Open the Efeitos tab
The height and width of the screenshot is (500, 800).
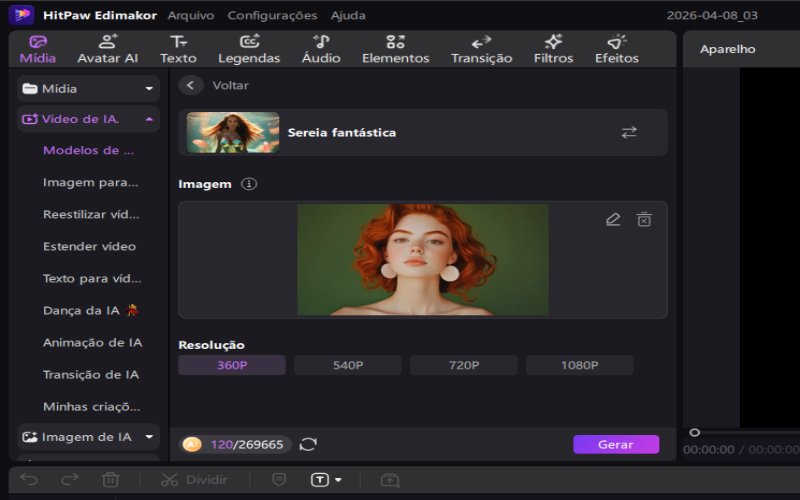616,49
